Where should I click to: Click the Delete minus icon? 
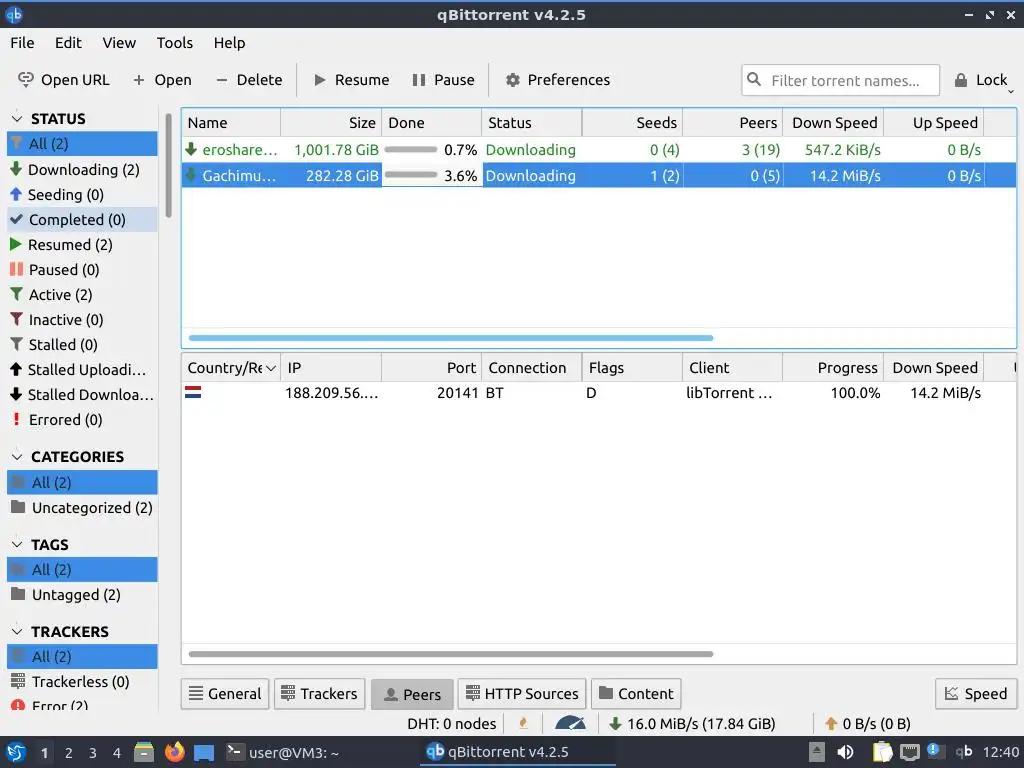point(221,80)
